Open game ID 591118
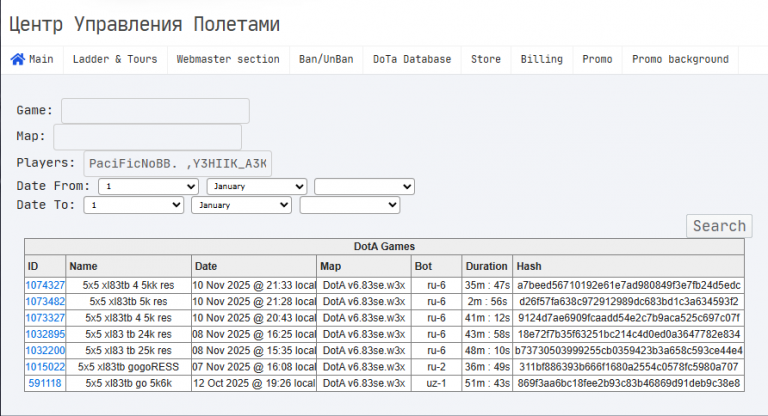Screen dimensions: 768x416 pos(45,383)
